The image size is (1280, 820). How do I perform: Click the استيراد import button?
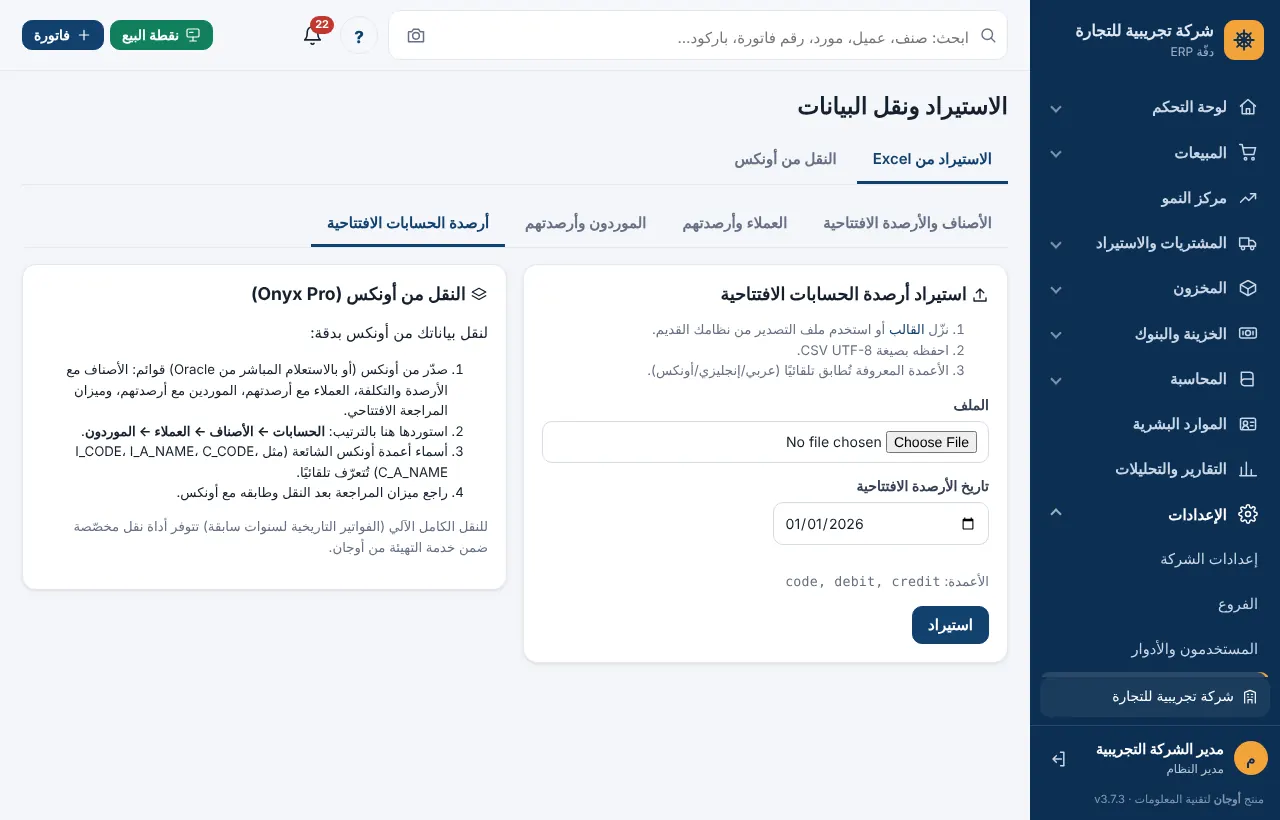click(950, 625)
